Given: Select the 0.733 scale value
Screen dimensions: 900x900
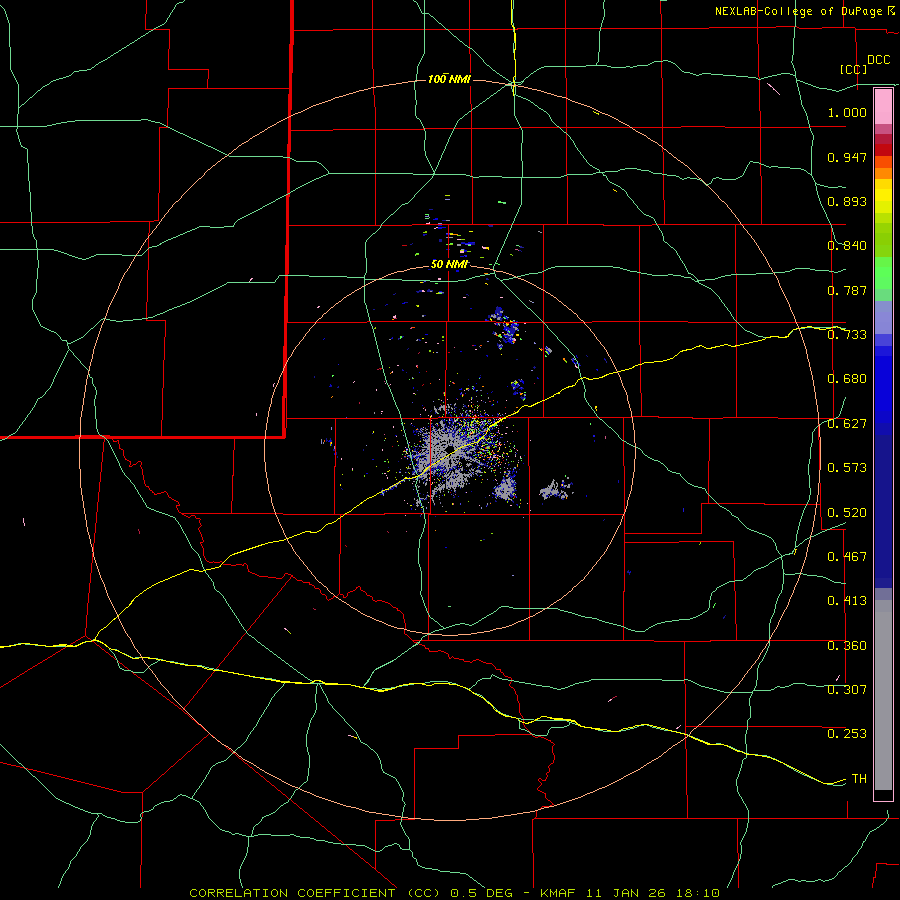Looking at the screenshot, I should pyautogui.click(x=847, y=335).
